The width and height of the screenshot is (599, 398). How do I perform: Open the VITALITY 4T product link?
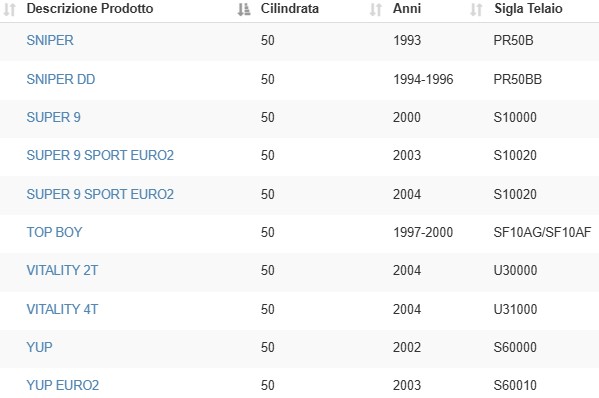[62, 309]
